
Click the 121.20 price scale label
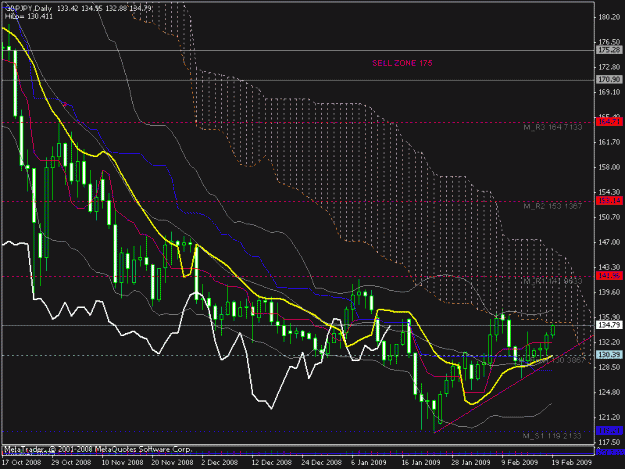(x=610, y=417)
